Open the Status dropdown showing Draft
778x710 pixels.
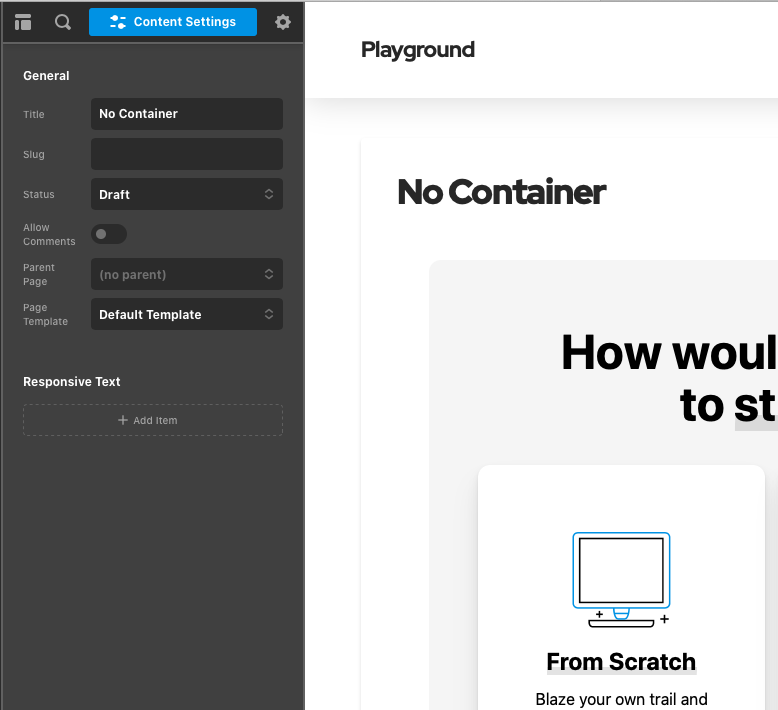tap(186, 194)
